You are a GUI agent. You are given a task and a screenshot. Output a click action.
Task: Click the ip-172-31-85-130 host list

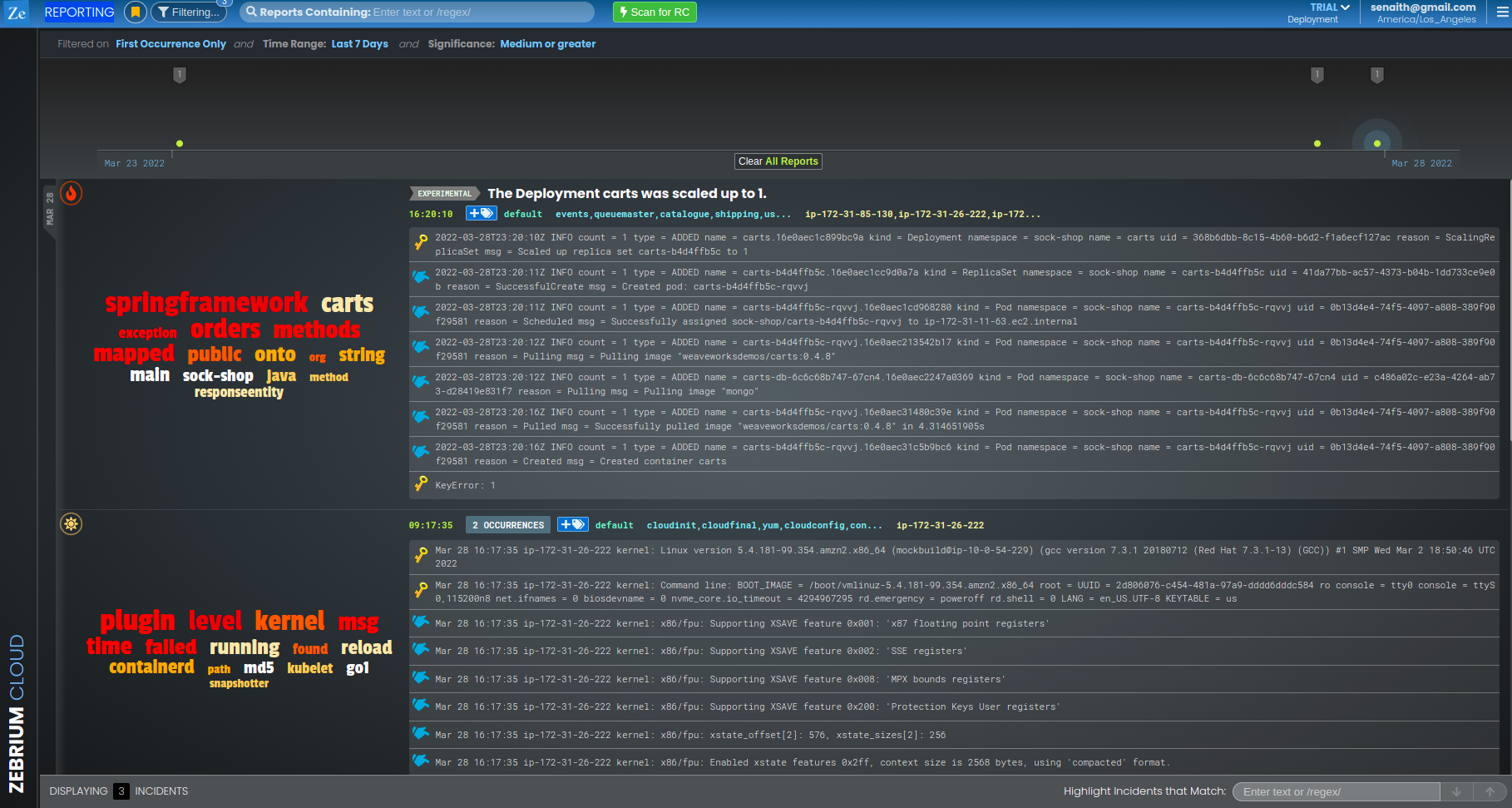(922, 214)
